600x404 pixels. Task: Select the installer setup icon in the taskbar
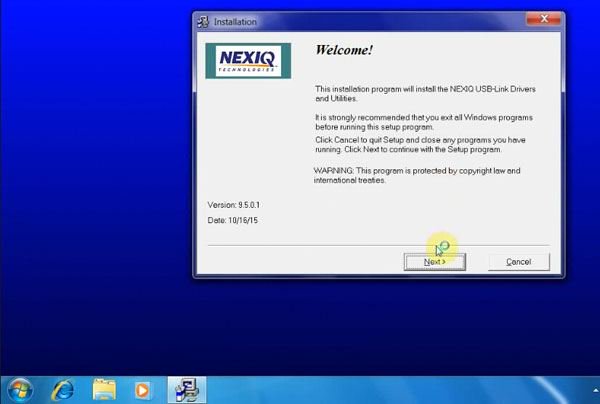click(187, 390)
